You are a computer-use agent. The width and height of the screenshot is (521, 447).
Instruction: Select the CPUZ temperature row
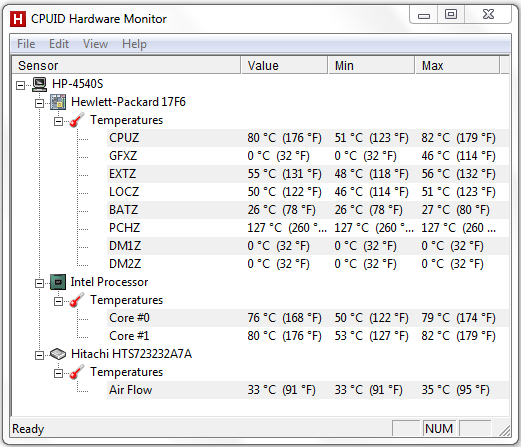tap(307, 138)
